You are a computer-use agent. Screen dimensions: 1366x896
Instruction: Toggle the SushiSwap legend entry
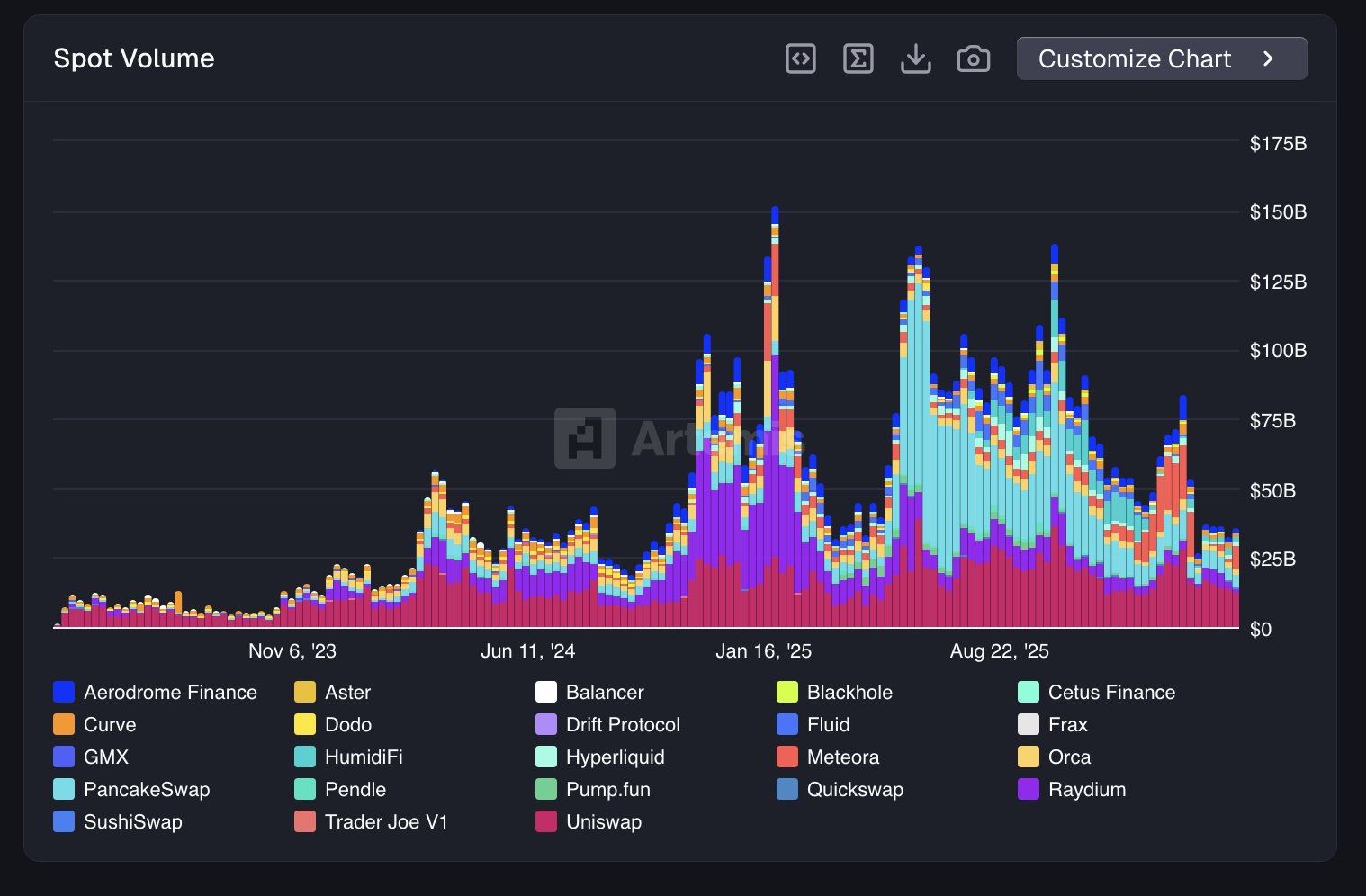[118, 821]
